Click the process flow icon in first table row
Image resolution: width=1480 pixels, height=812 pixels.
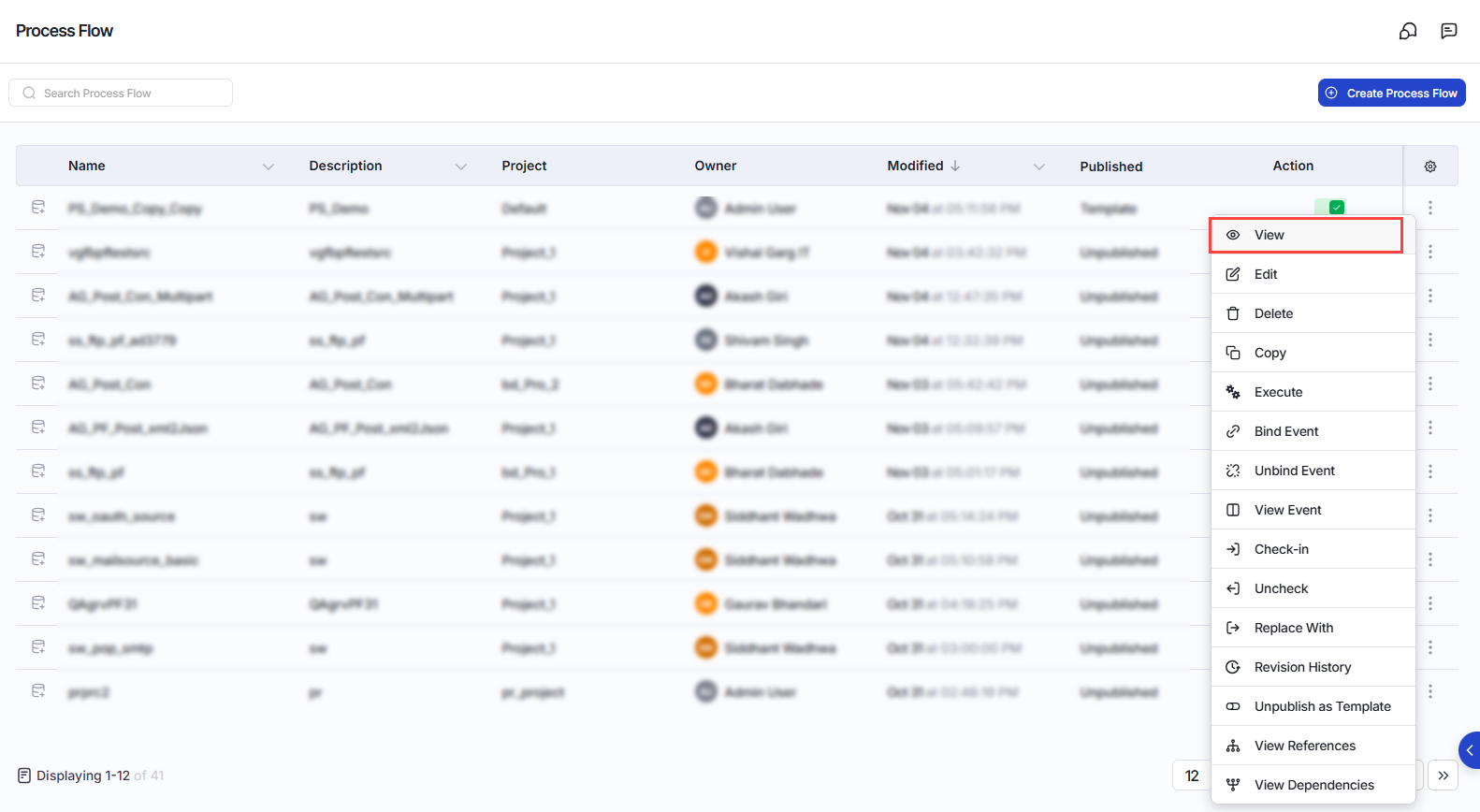38,208
